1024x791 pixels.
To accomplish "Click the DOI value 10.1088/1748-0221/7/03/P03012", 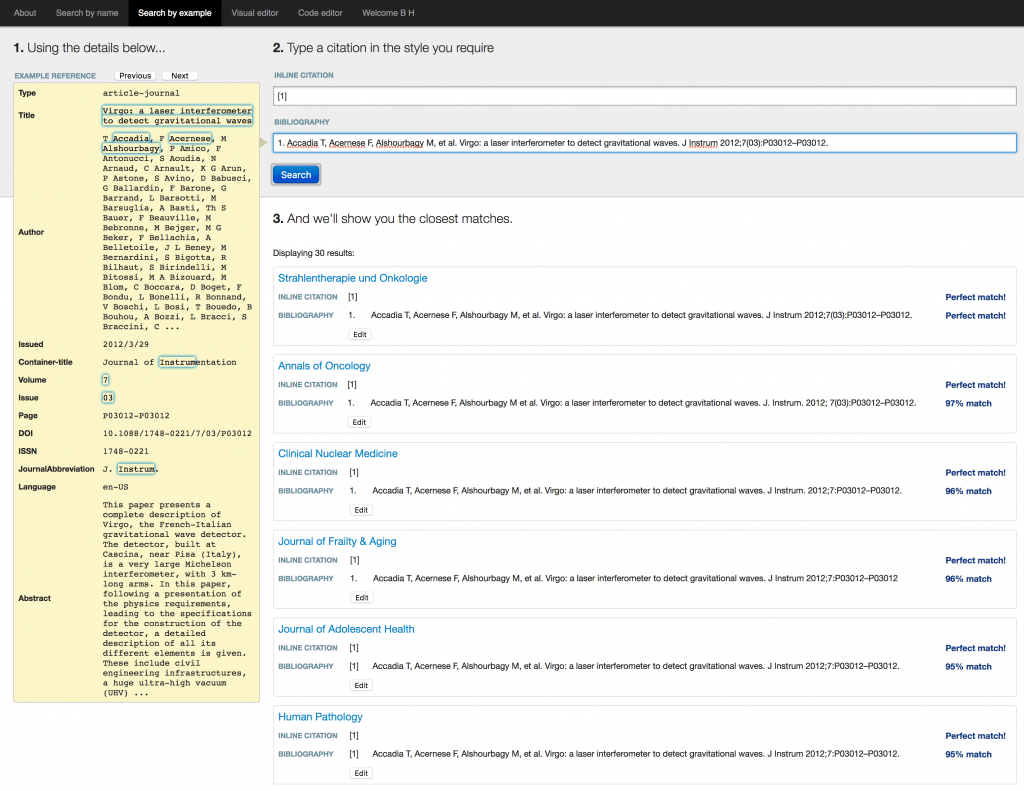I will point(177,433).
